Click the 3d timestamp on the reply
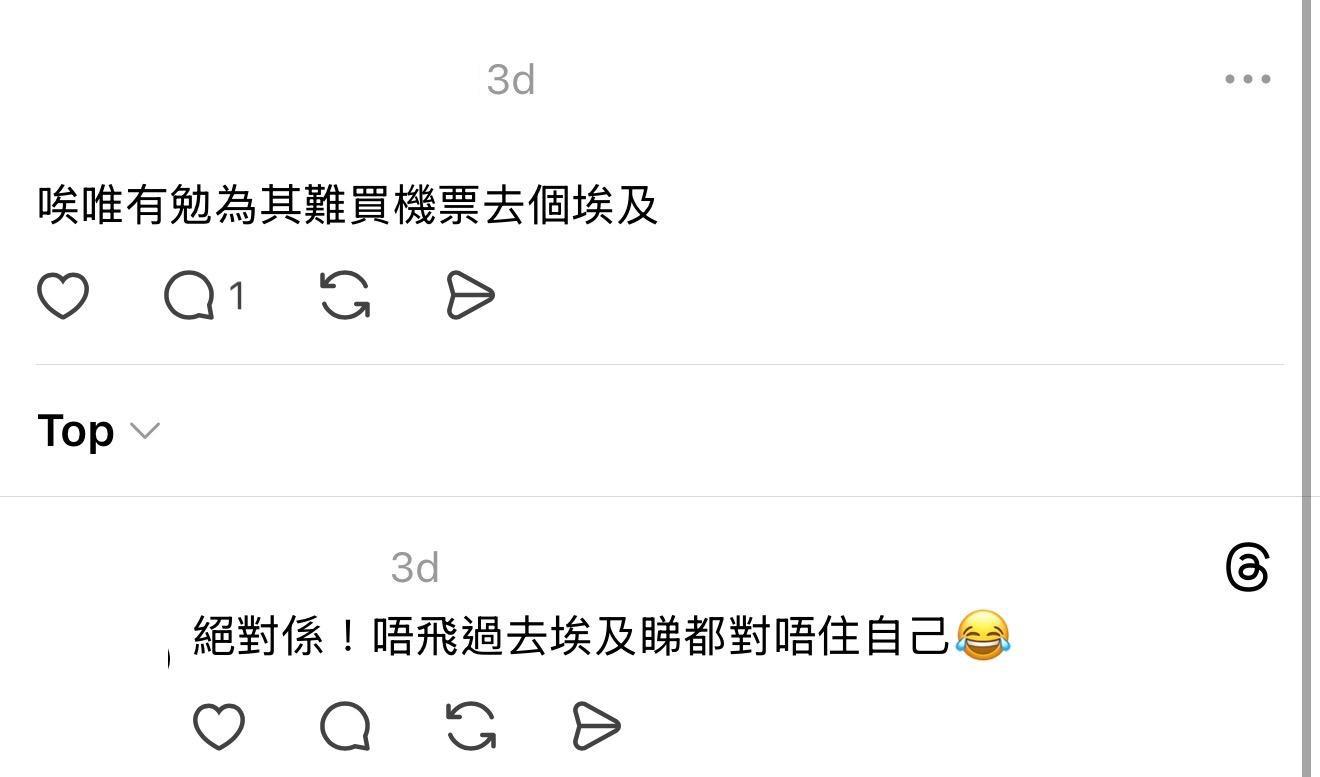This screenshot has height=777, width=1320. [415, 568]
